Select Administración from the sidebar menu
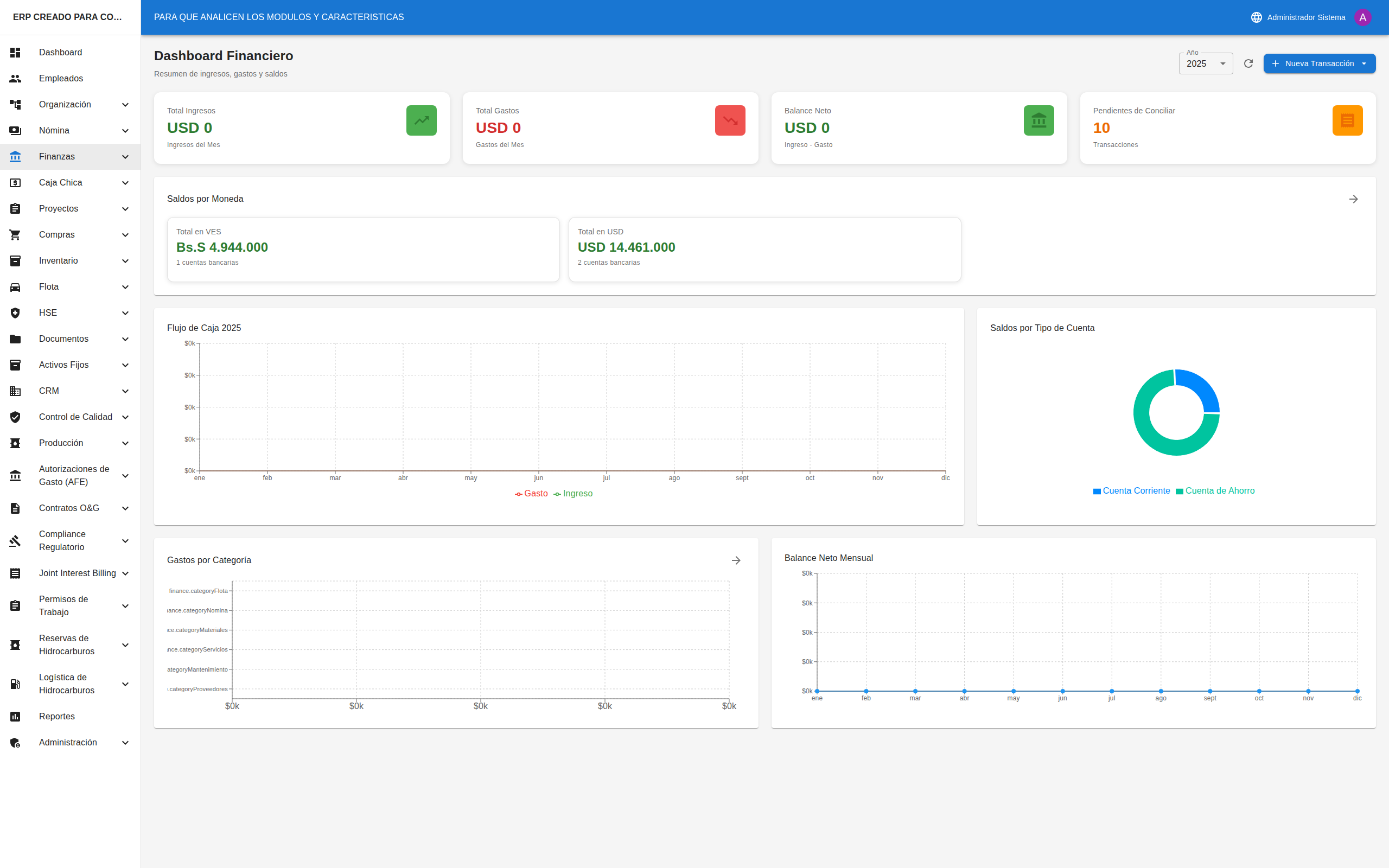 [68, 742]
